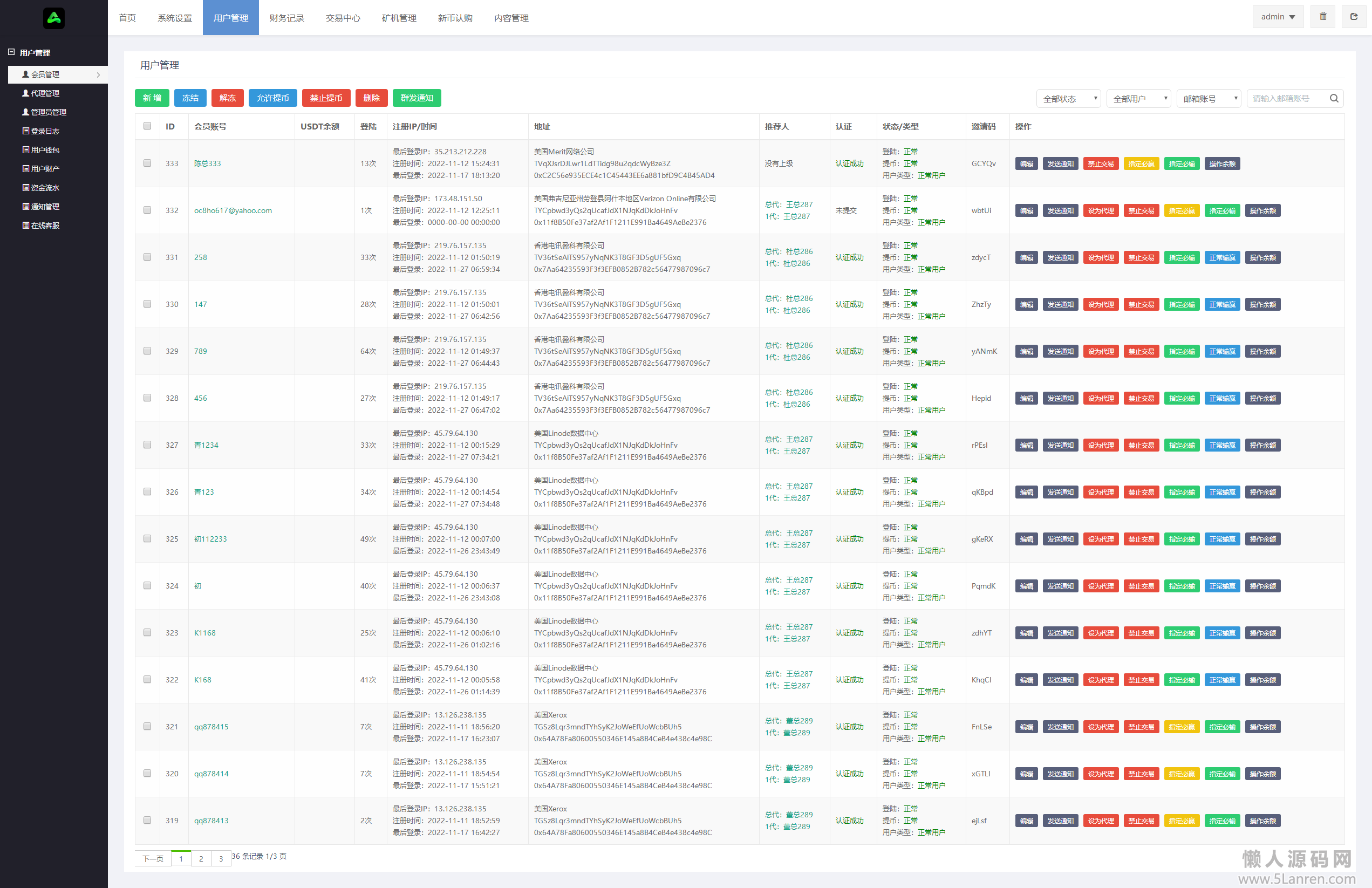Screen dimensions: 1372x888
Task: Switch to the 财务记录 top menu
Action: click(286, 18)
